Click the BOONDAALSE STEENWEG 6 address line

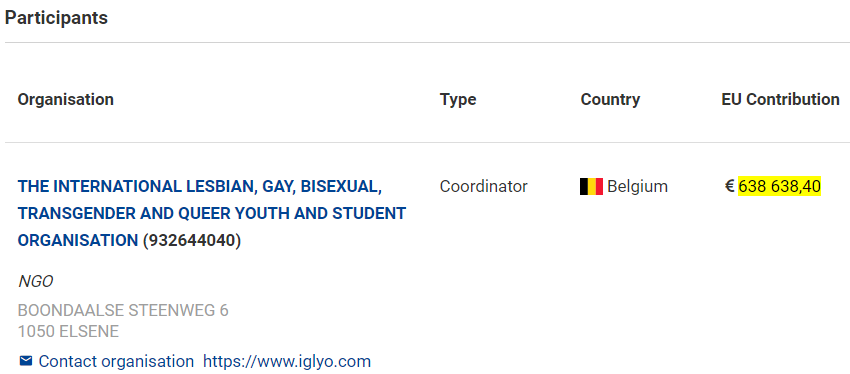(123, 311)
